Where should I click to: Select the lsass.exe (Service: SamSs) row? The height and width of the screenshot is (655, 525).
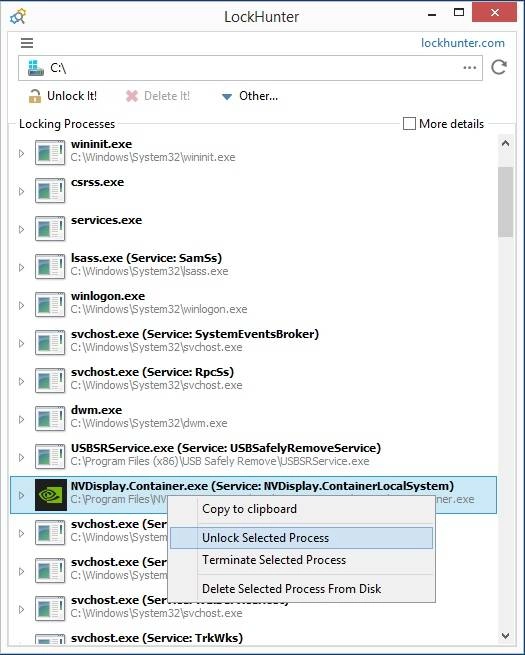point(146,258)
